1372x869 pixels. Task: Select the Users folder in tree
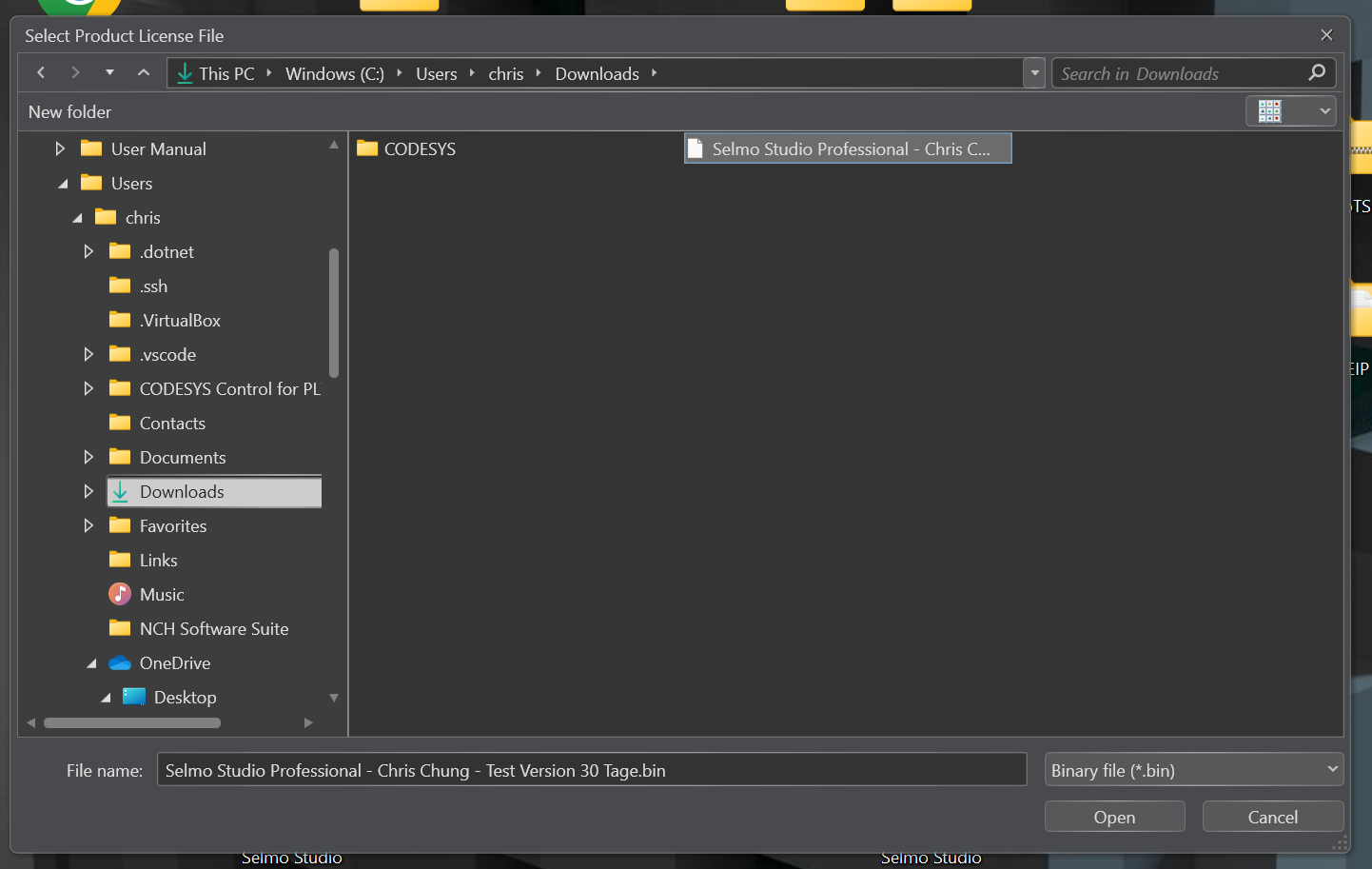click(131, 183)
